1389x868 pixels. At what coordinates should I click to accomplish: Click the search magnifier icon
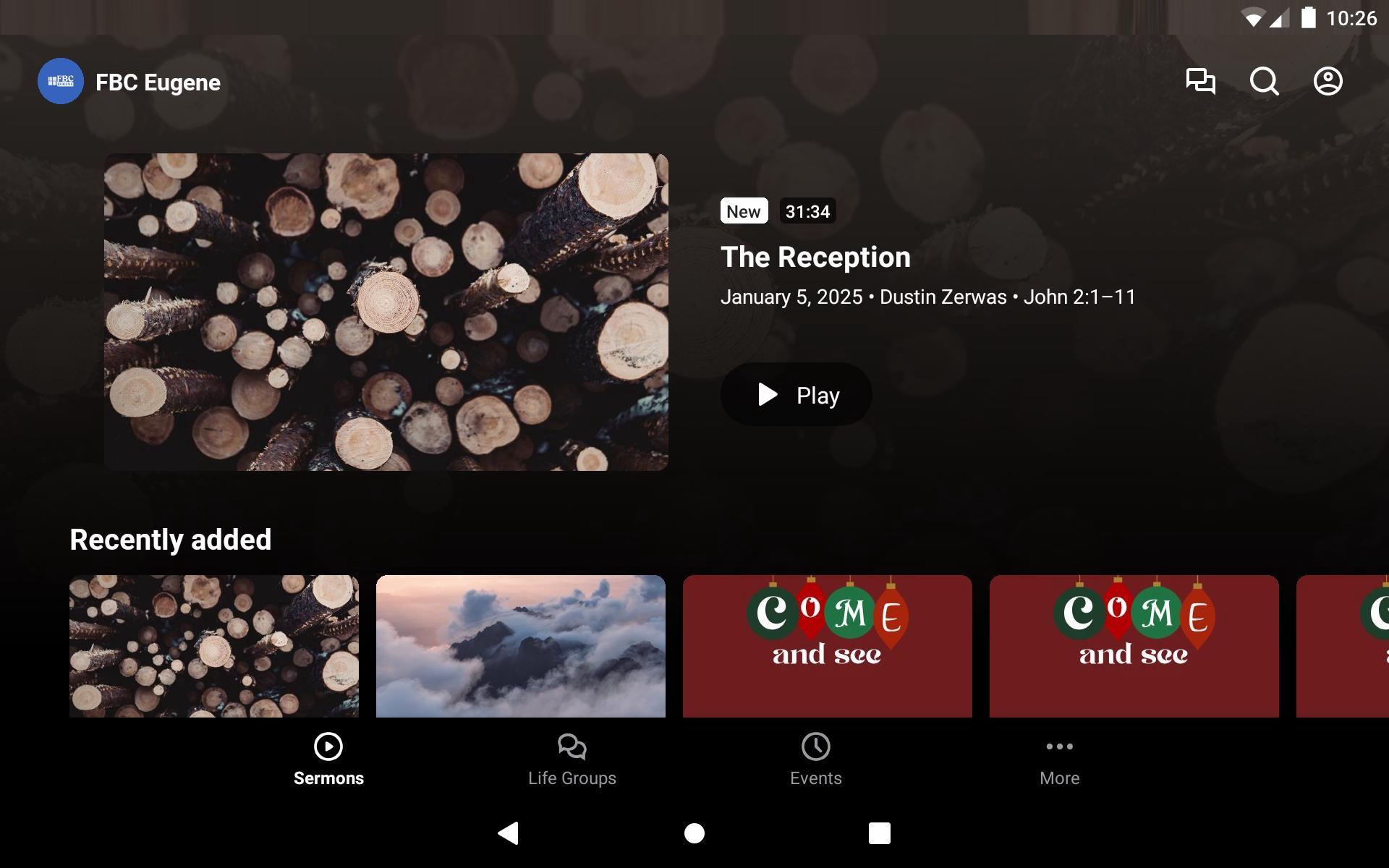click(1264, 81)
